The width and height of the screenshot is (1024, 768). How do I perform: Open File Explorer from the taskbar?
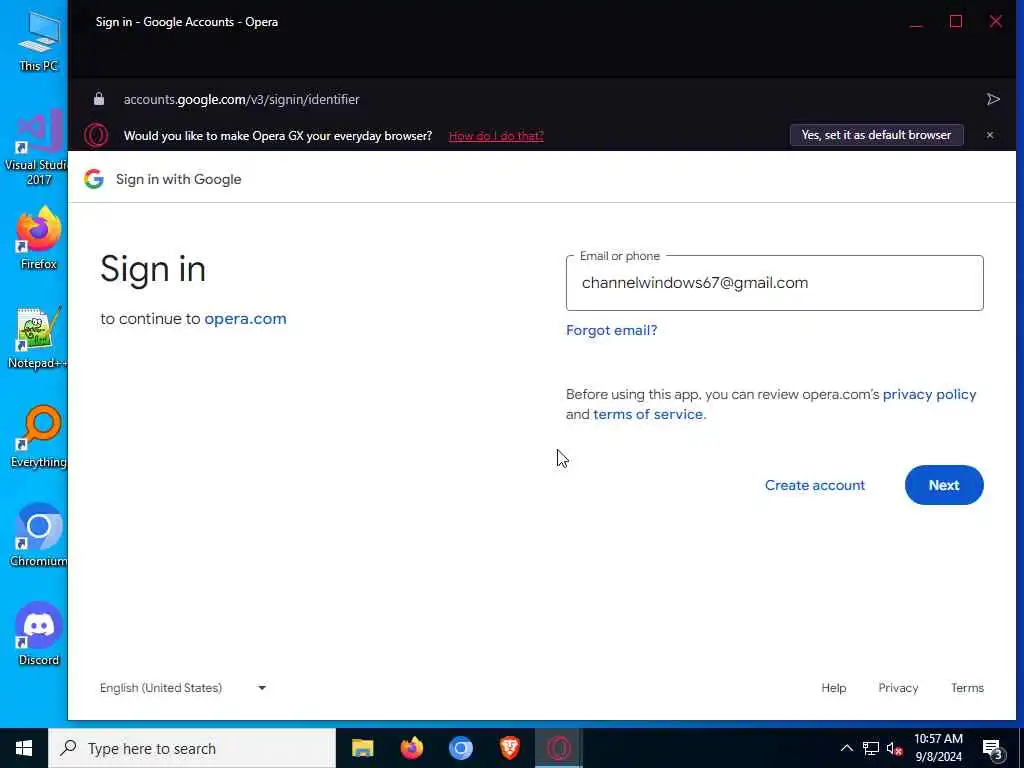362,748
